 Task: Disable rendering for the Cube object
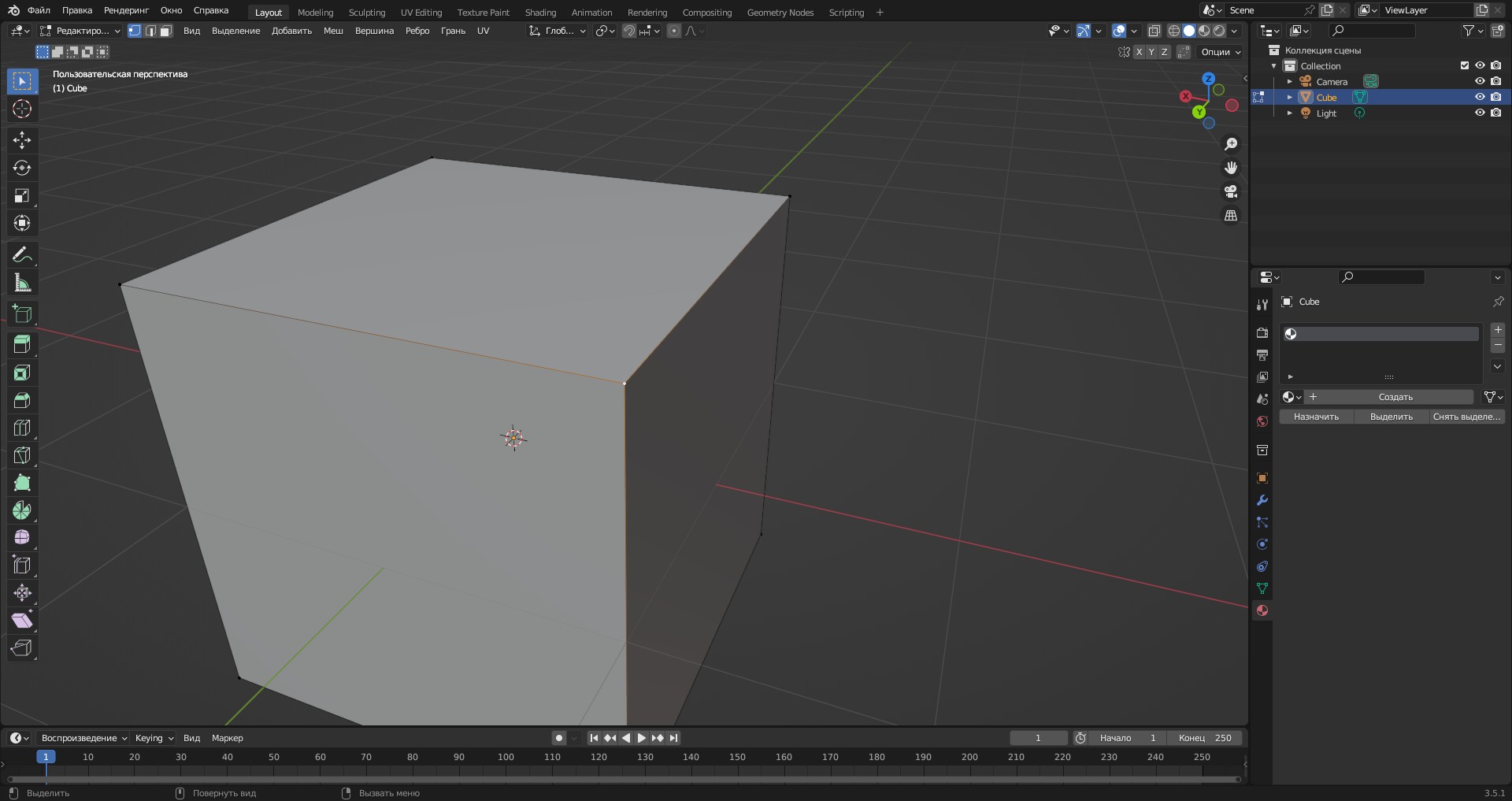[1496, 97]
